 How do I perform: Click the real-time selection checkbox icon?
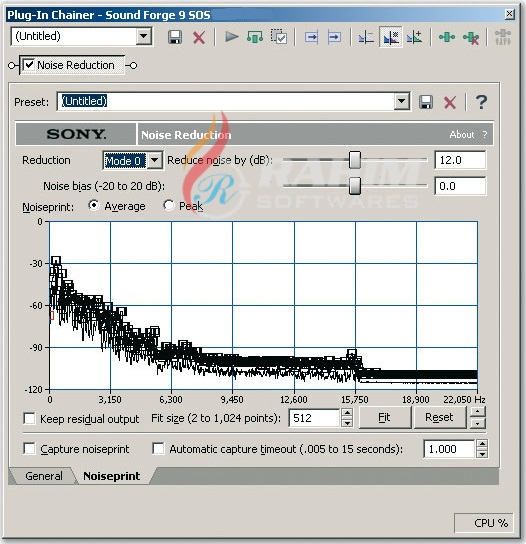click(279, 36)
